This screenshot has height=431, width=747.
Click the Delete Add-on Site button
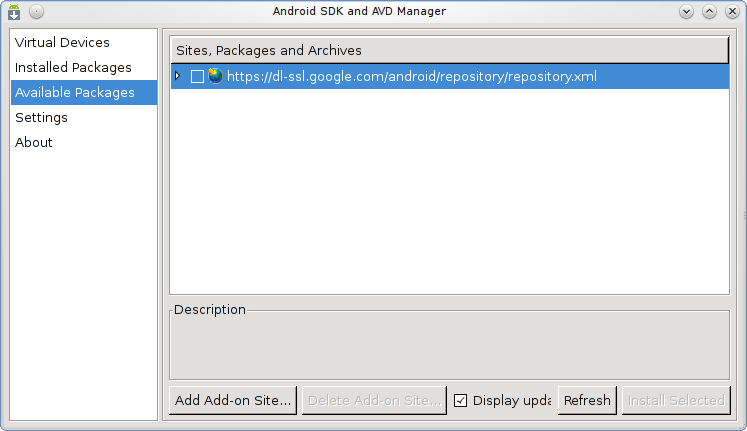pos(374,401)
